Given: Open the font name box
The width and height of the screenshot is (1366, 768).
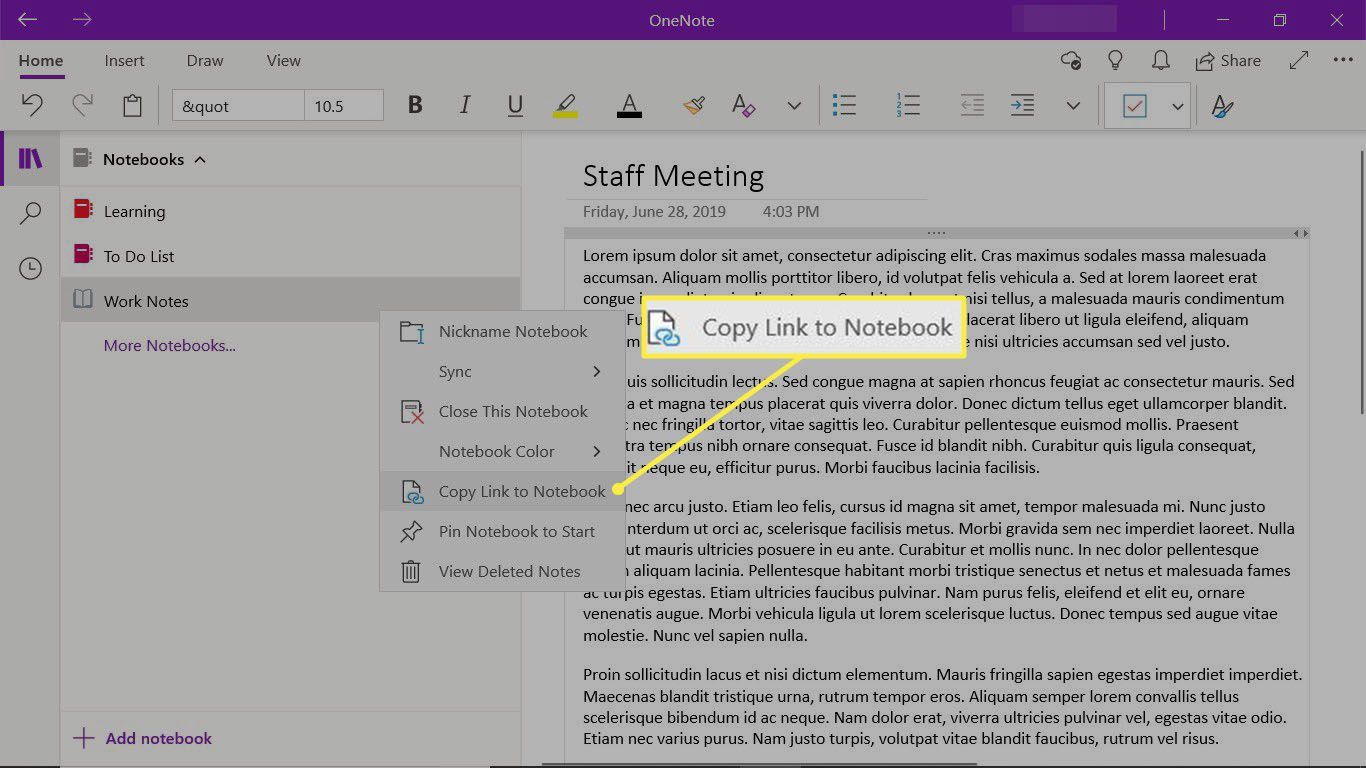Looking at the screenshot, I should pos(238,105).
